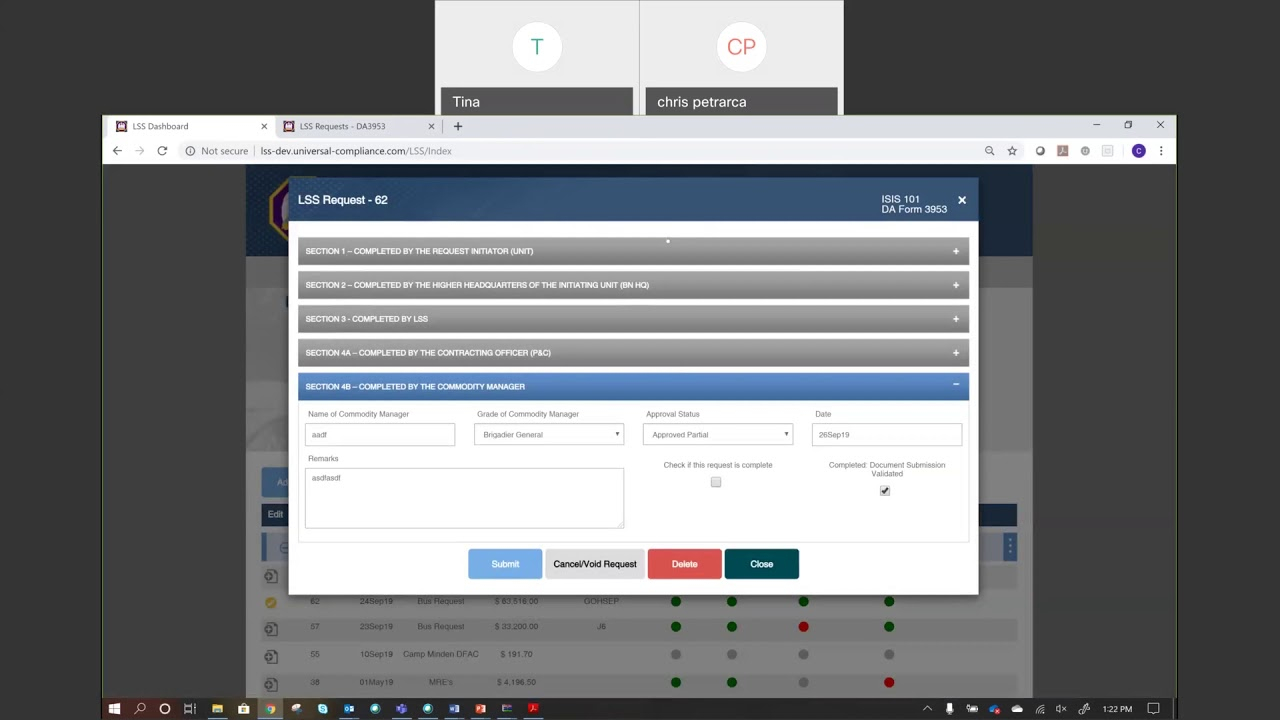Edit the Name of Commodity Manager field
1280x720 pixels.
click(x=380, y=434)
